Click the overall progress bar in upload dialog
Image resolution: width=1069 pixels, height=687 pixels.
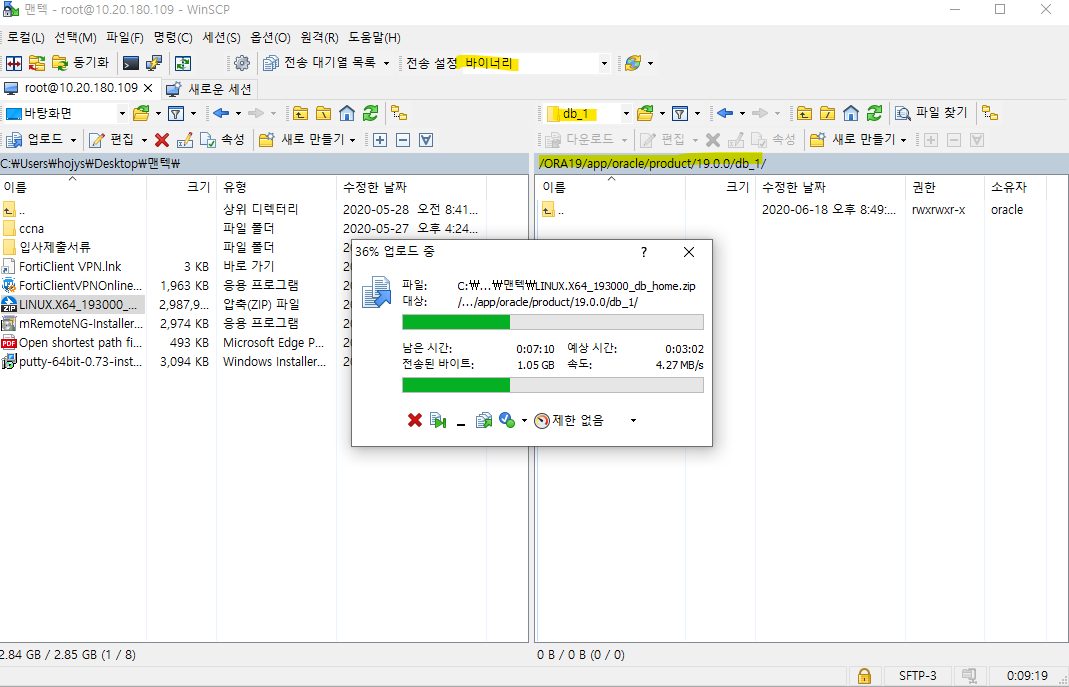(553, 385)
